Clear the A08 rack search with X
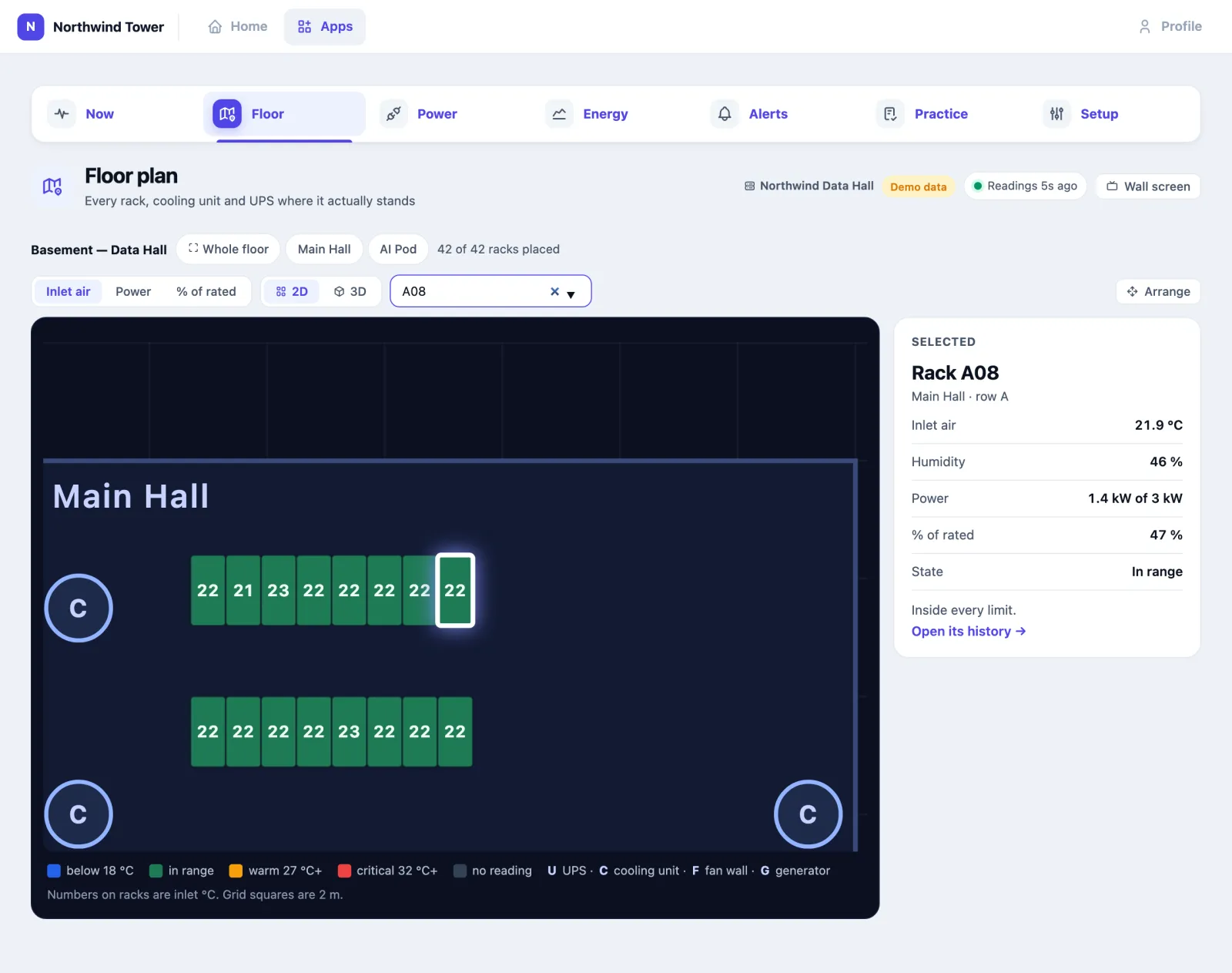Image resolution: width=1232 pixels, height=973 pixels. pos(554,291)
